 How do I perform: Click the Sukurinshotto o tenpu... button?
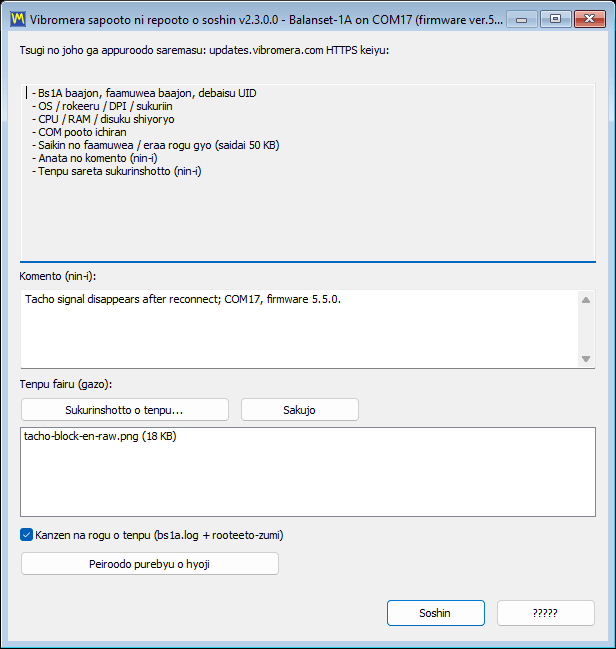[x=125, y=410]
